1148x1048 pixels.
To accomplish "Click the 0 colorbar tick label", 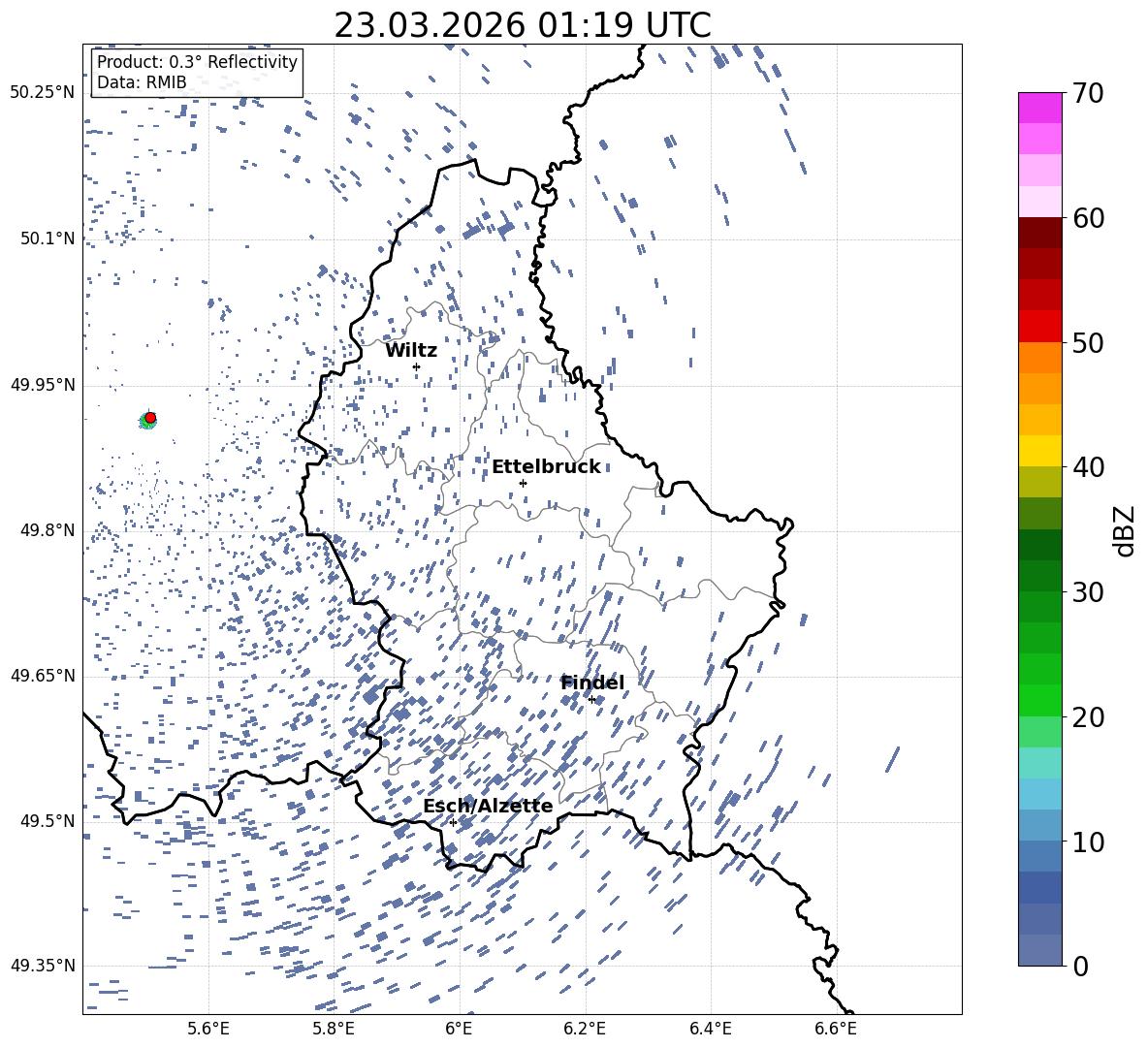I will 1080,966.
